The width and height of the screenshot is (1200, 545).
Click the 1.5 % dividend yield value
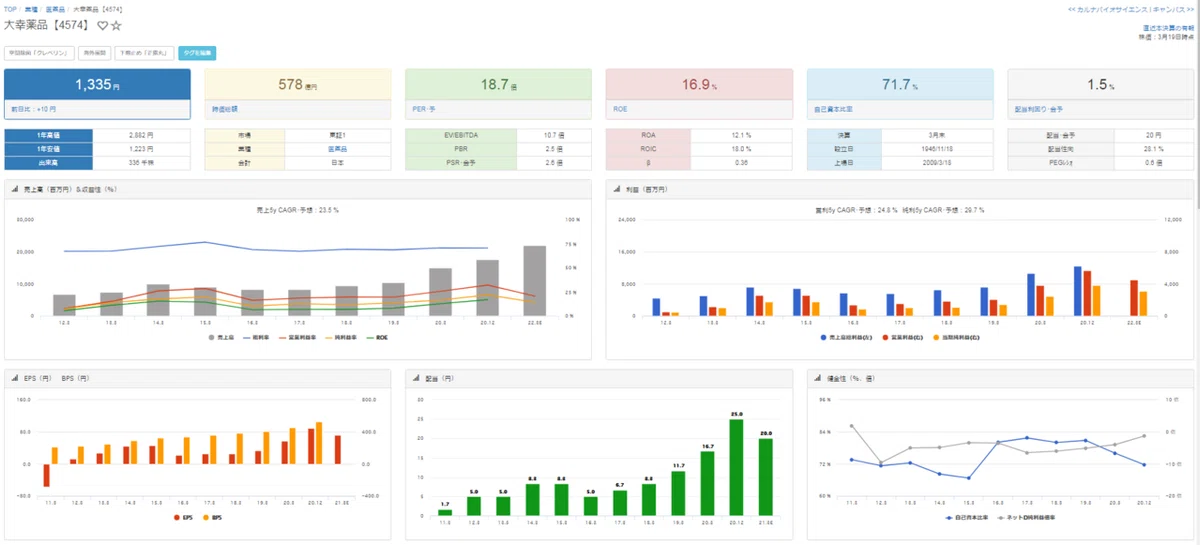pyautogui.click(x=1101, y=85)
